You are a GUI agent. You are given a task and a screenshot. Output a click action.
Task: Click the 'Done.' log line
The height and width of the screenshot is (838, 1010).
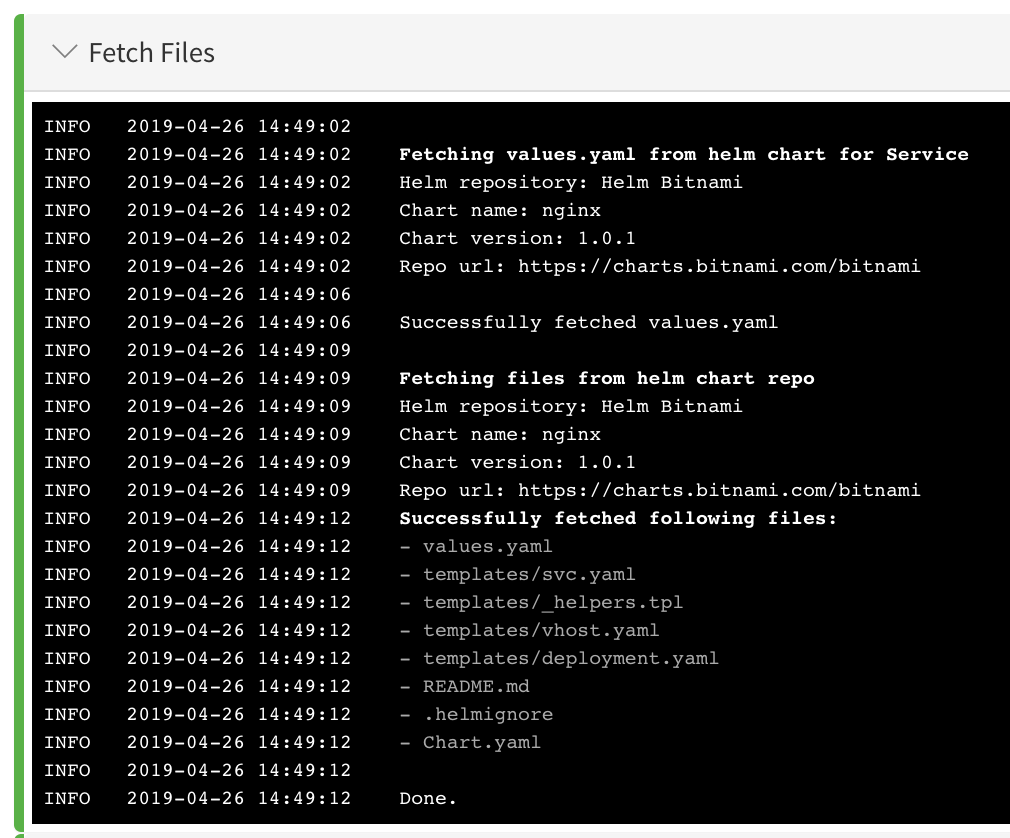[428, 799]
